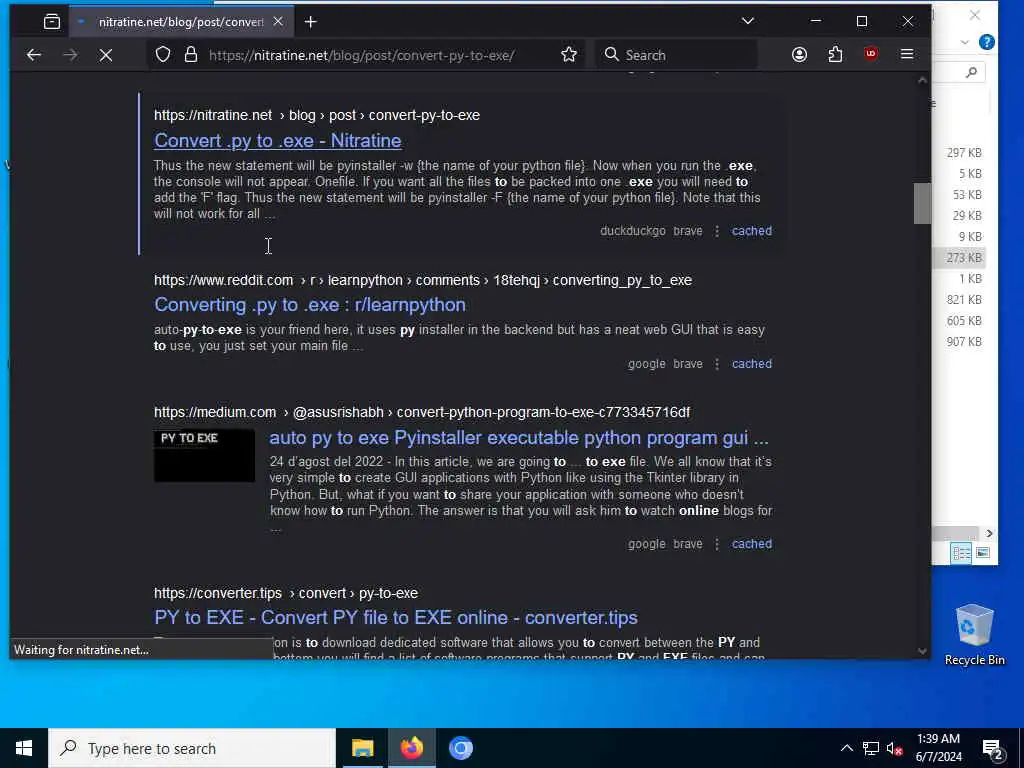Open more options dots for Nitratine result
1024x768 pixels.
(x=717, y=231)
